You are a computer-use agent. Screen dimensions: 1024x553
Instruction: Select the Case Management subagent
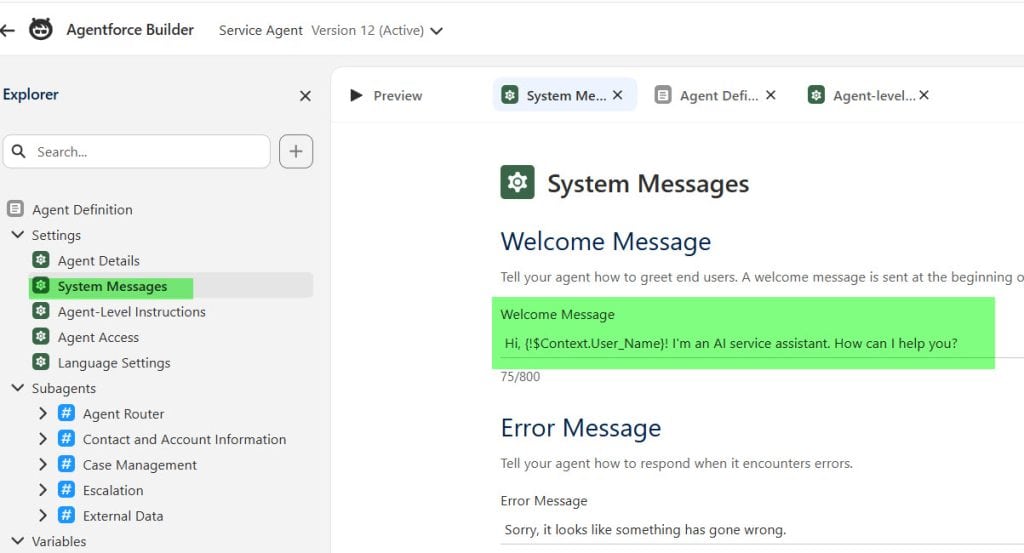coord(140,465)
